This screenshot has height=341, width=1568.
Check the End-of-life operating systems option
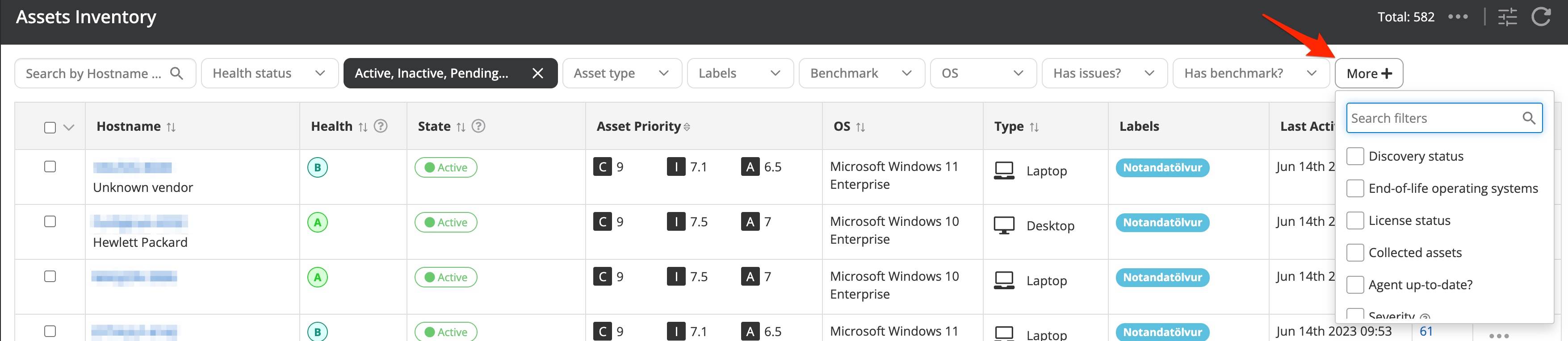[1355, 188]
